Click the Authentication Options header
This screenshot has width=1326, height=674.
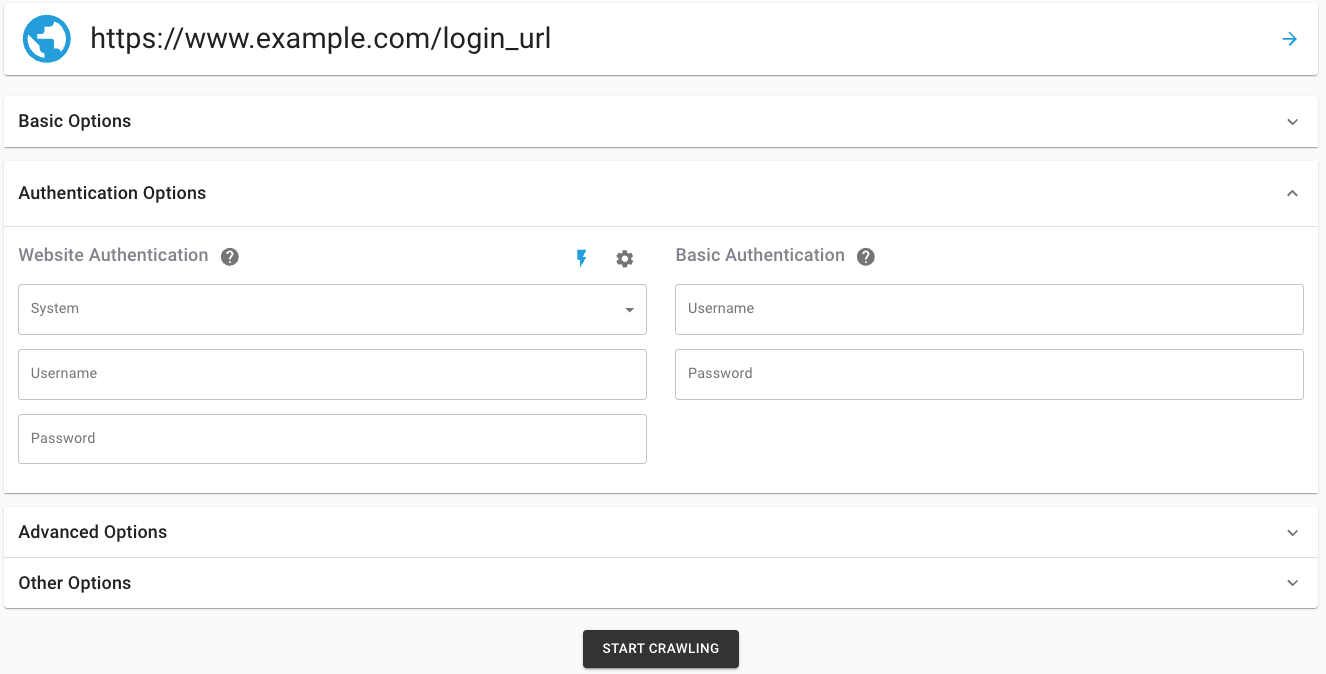112,193
